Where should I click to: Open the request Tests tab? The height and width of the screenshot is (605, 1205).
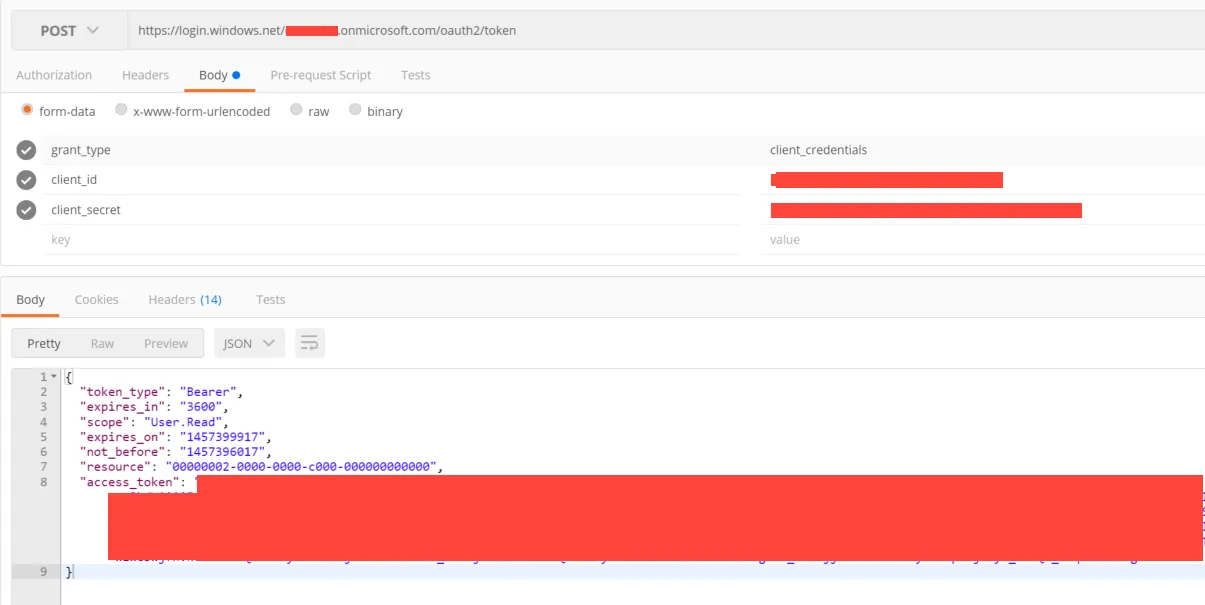[x=415, y=75]
